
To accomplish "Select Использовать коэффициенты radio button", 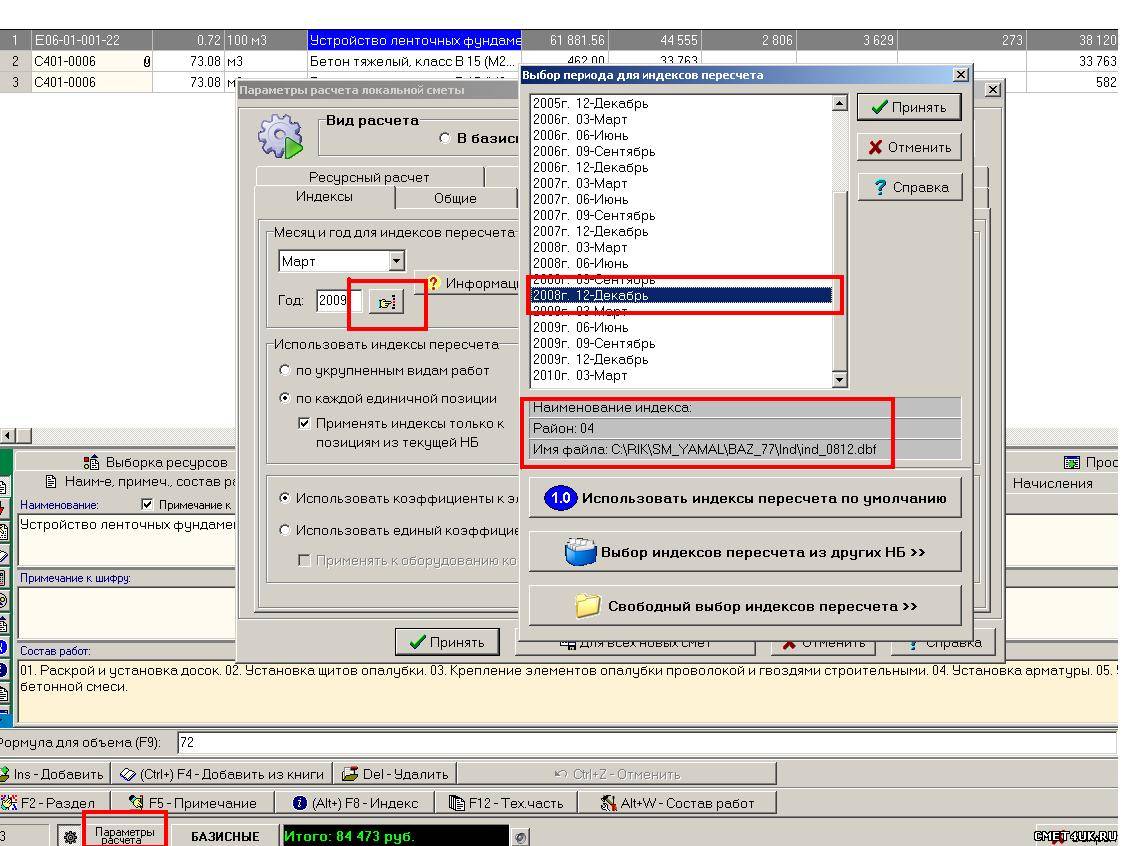I will click(284, 497).
